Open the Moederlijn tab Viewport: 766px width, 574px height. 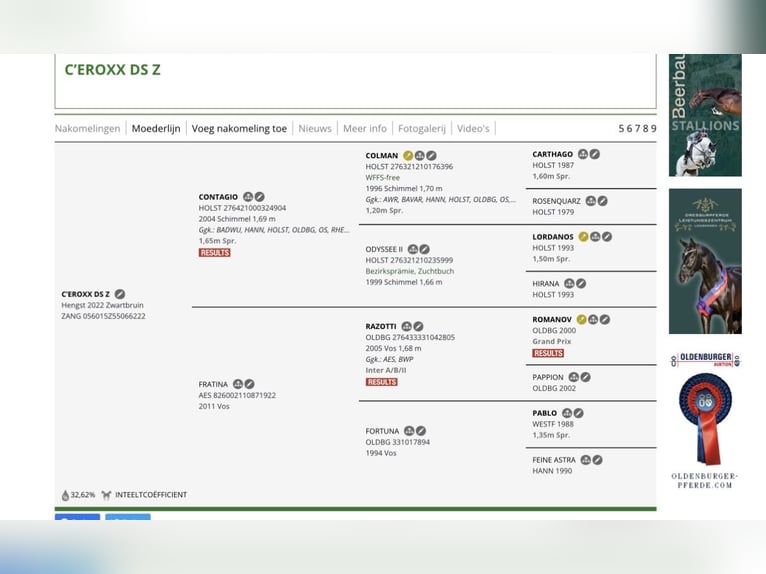(x=156, y=129)
